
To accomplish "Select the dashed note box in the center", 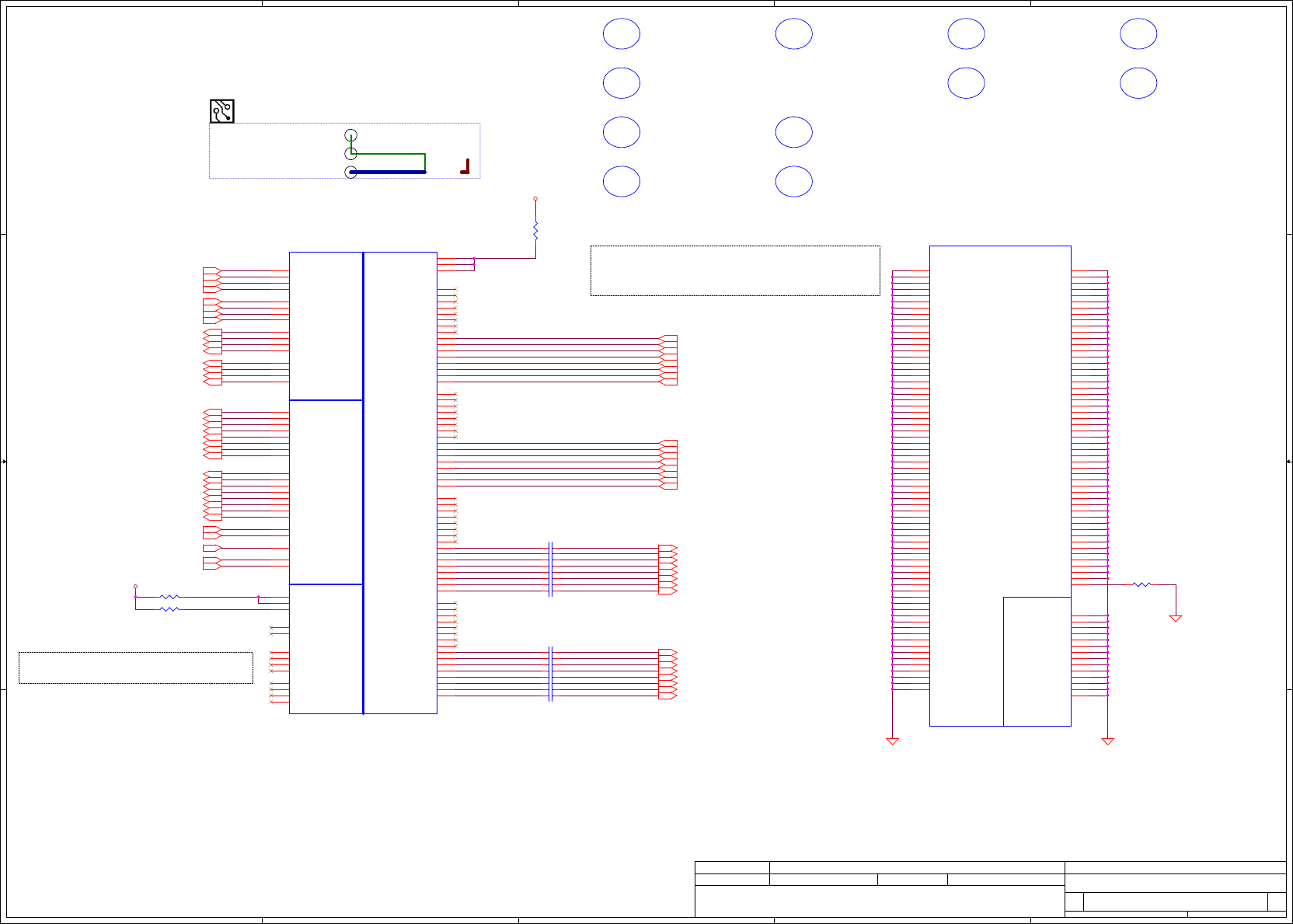I will tap(735, 270).
